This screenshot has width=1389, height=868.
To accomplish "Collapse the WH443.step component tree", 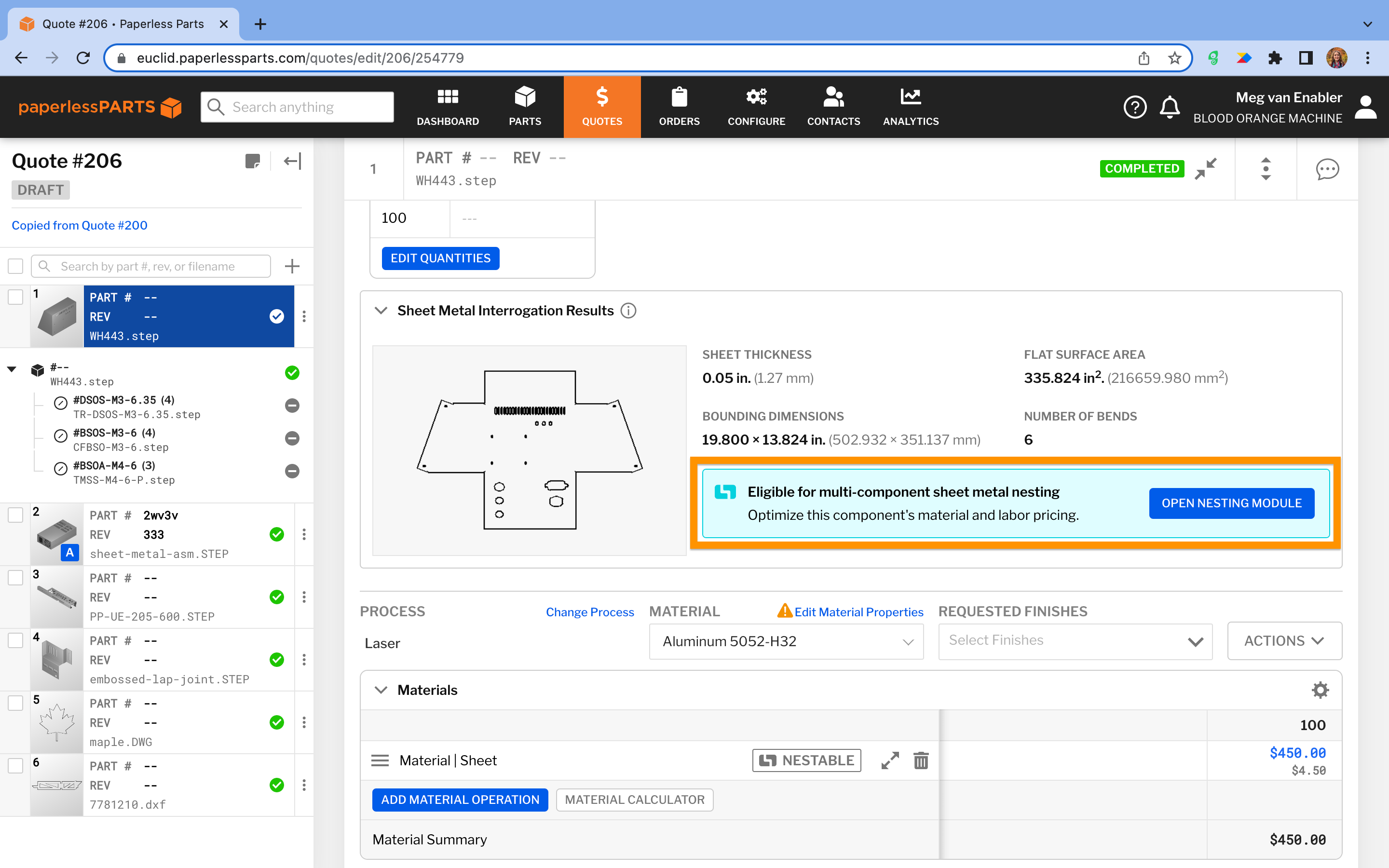I will (x=12, y=369).
